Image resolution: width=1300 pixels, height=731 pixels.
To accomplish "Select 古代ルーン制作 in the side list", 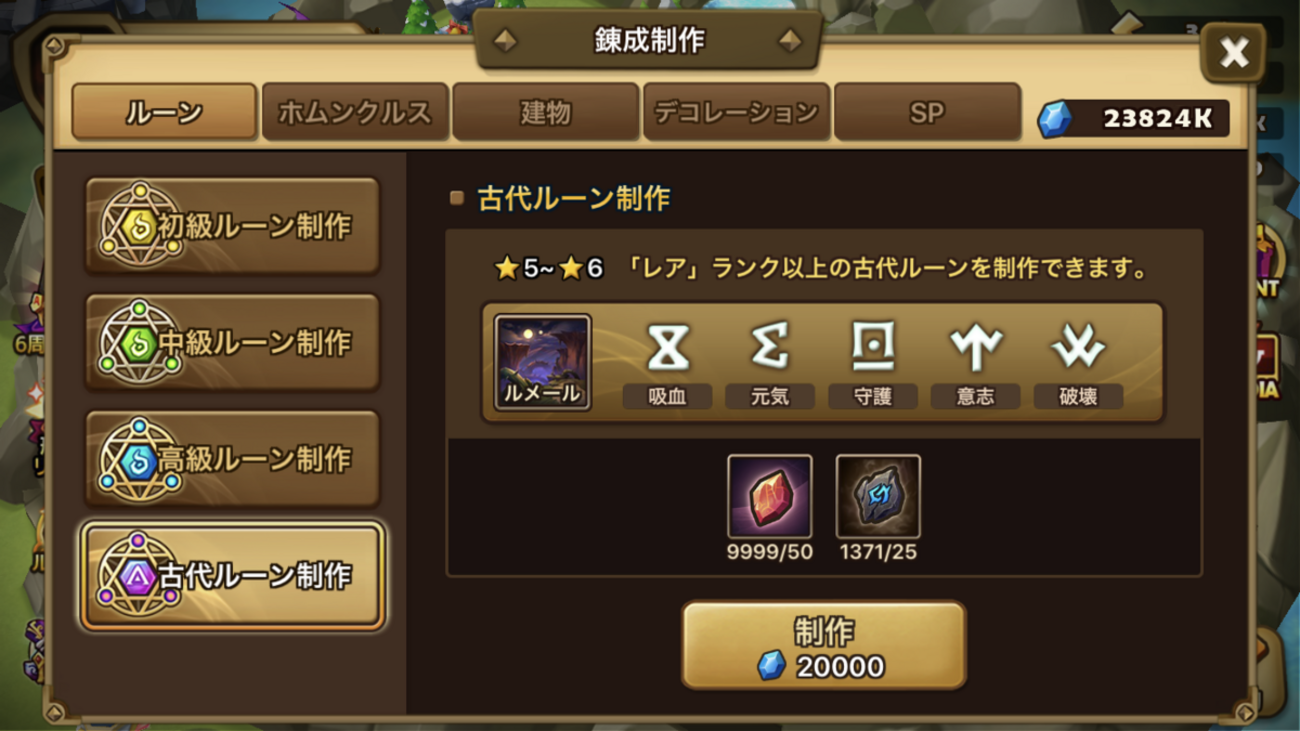I will [233, 575].
